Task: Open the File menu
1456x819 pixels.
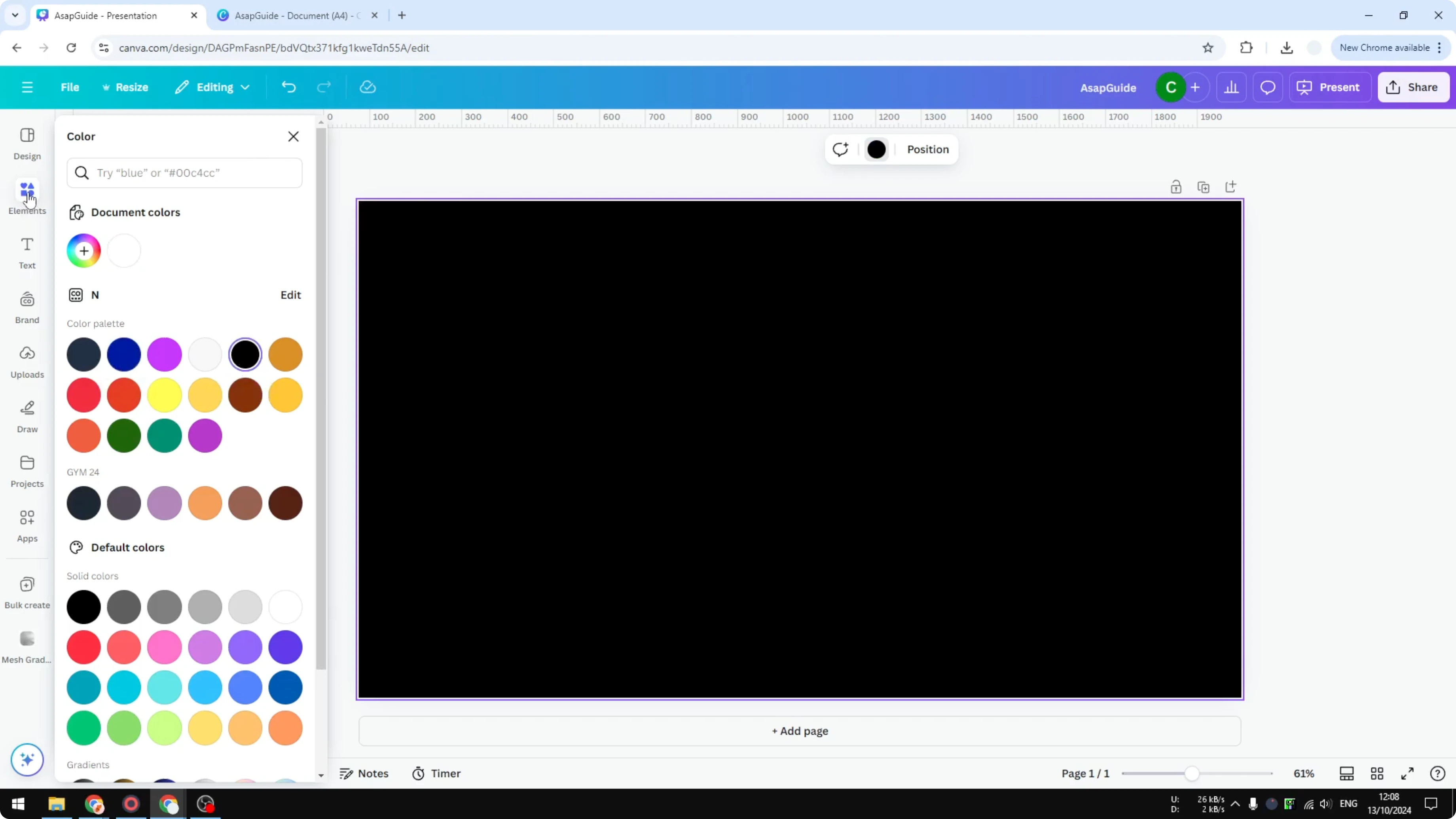Action: (x=70, y=87)
